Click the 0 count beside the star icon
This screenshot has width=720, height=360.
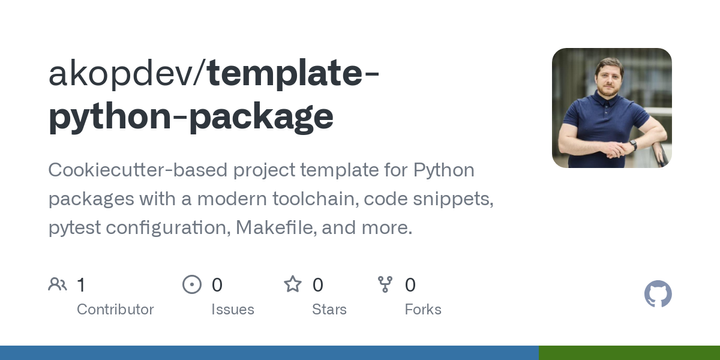(318, 285)
